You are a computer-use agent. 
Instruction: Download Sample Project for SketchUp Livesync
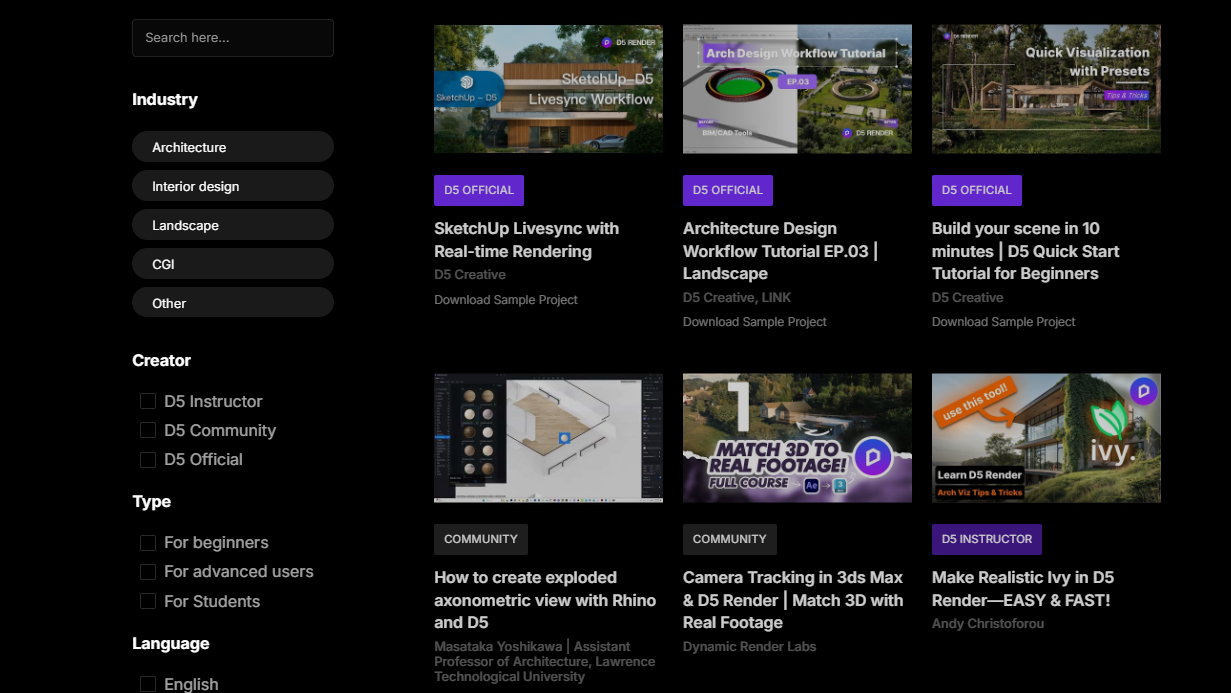(506, 300)
